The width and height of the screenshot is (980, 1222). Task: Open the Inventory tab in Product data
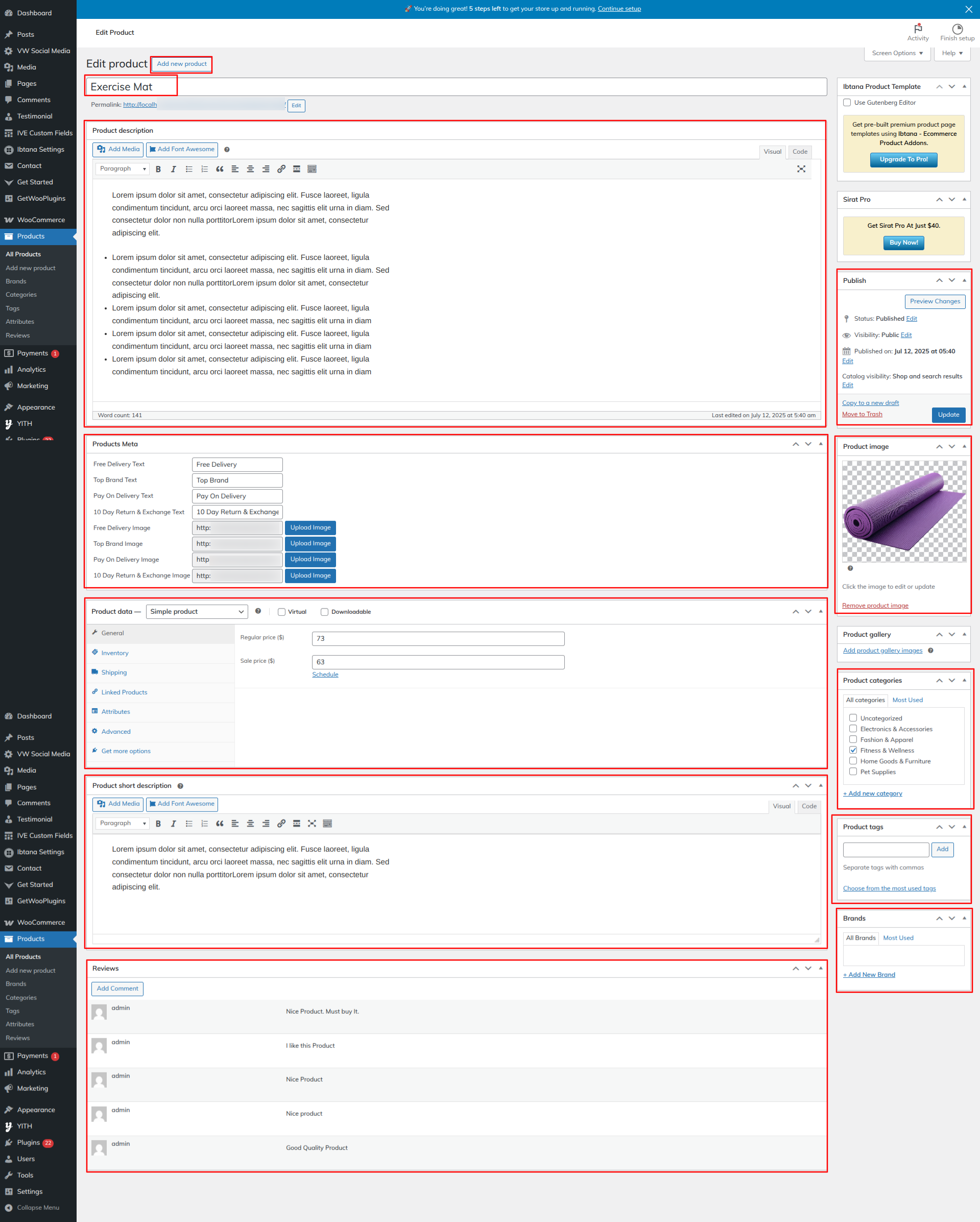click(x=115, y=653)
